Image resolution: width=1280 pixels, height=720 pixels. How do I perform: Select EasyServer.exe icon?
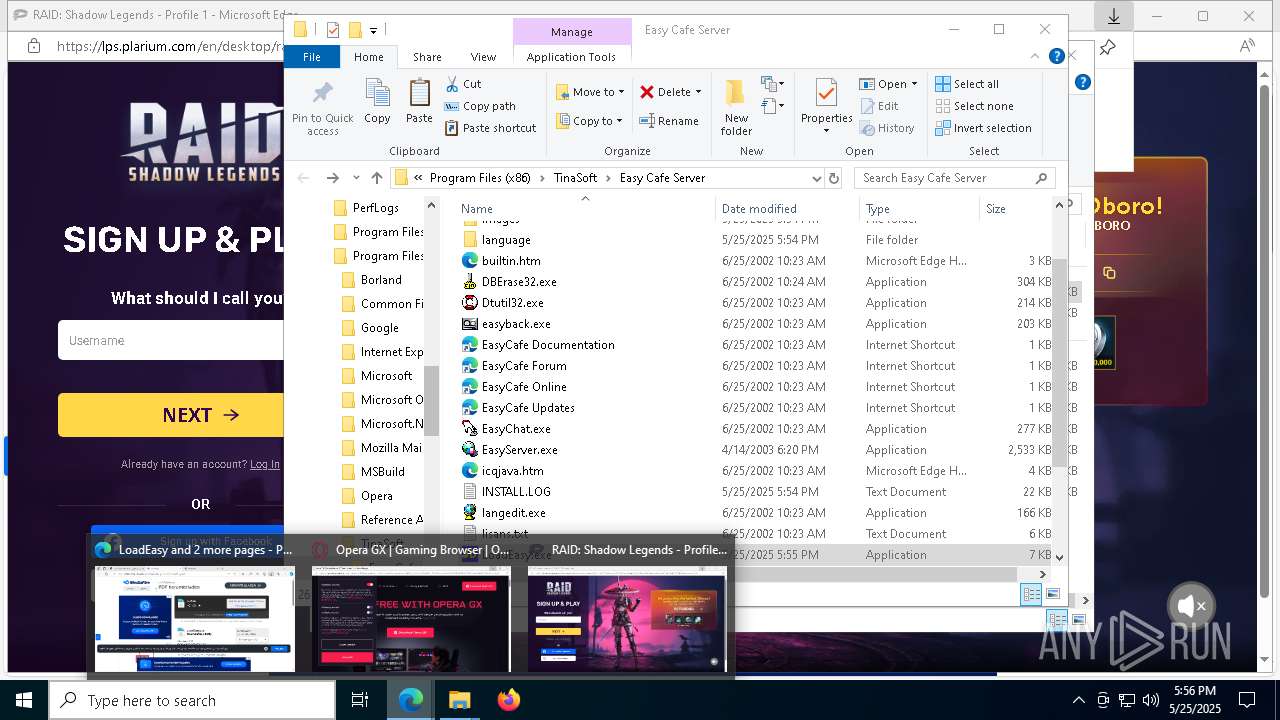click(470, 450)
